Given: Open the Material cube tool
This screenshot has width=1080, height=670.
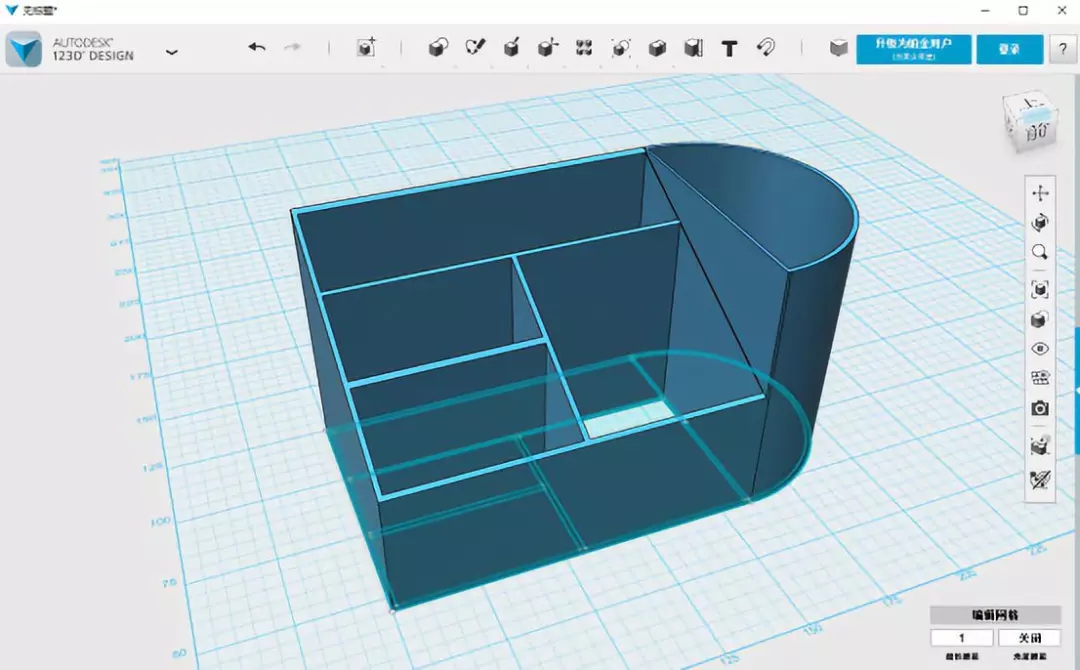Looking at the screenshot, I should (x=838, y=48).
